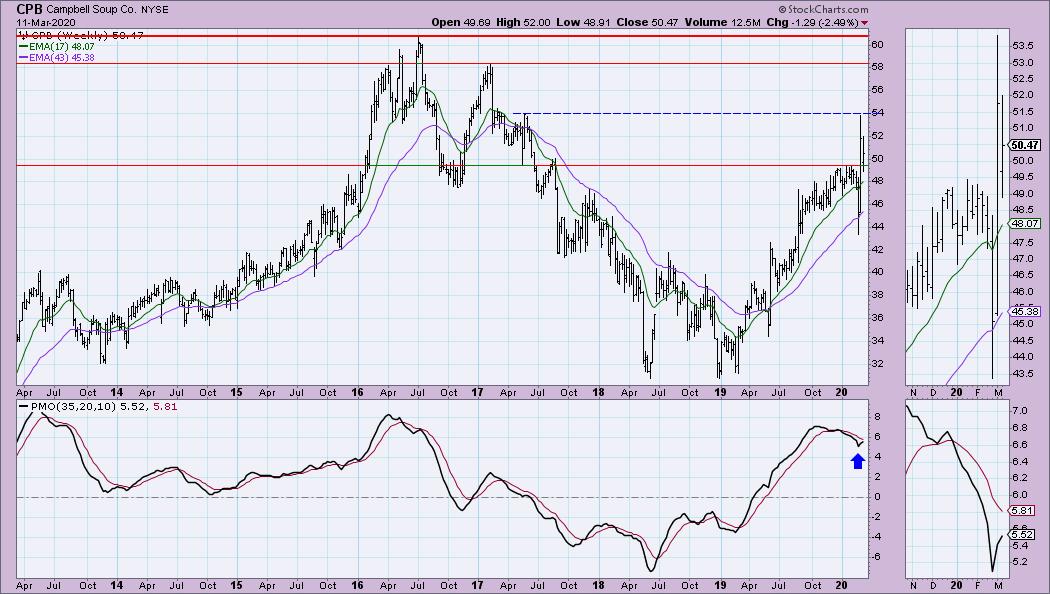Click the 54 label on the price axis
The width and height of the screenshot is (1050, 594).
tap(877, 113)
